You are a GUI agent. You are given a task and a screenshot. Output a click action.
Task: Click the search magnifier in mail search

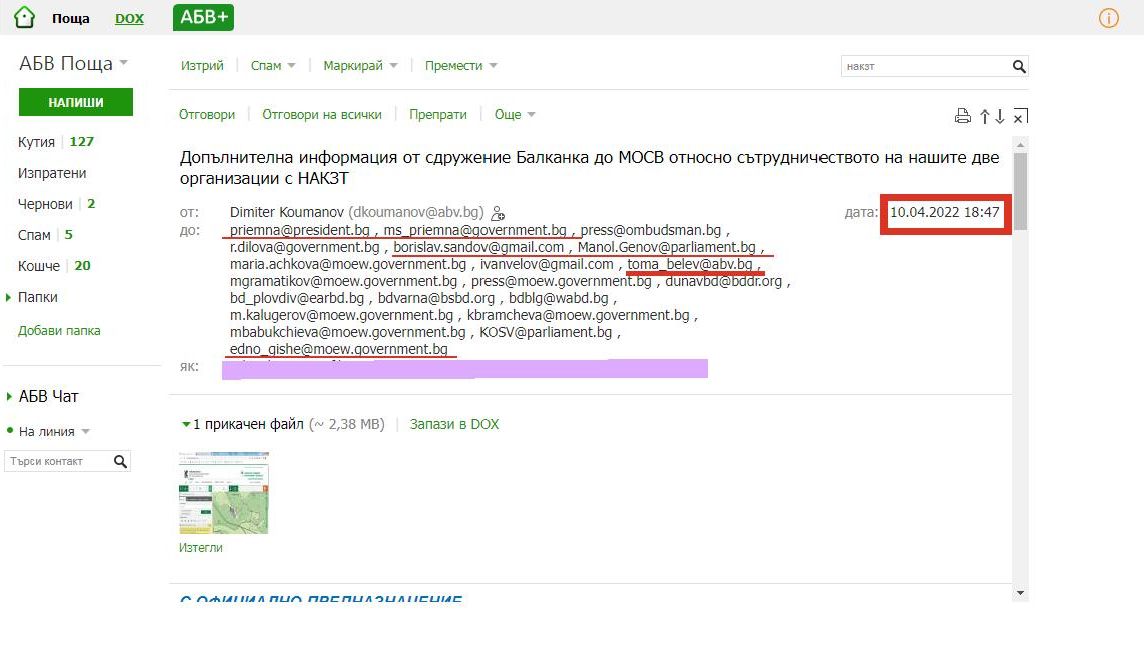[1019, 67]
